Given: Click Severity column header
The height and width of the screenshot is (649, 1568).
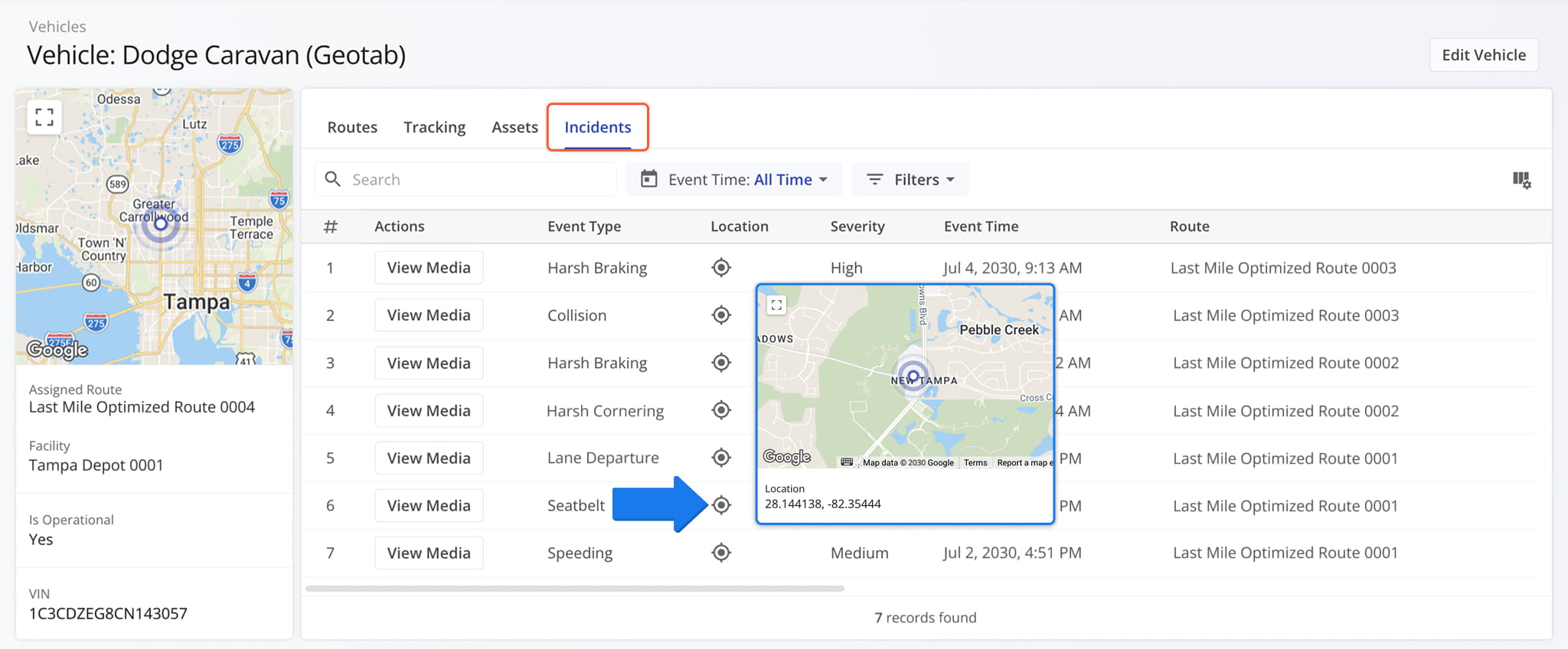Looking at the screenshot, I should (857, 227).
